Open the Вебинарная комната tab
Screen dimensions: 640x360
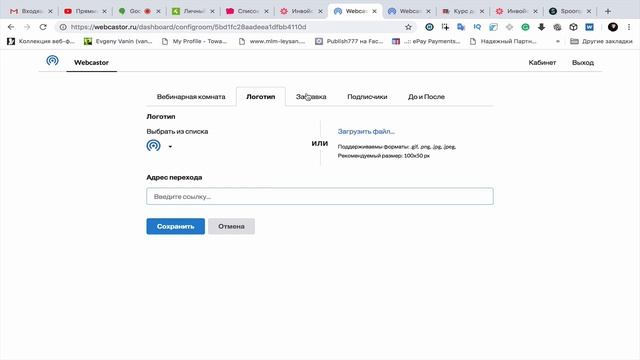pyautogui.click(x=191, y=97)
